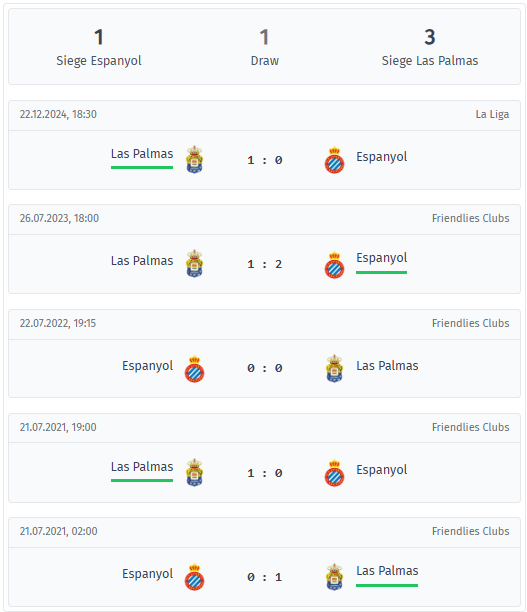Screen dimensions: 527x612
Task: Click Espanyol crest in 22.07.2022 match
Action: (x=194, y=369)
